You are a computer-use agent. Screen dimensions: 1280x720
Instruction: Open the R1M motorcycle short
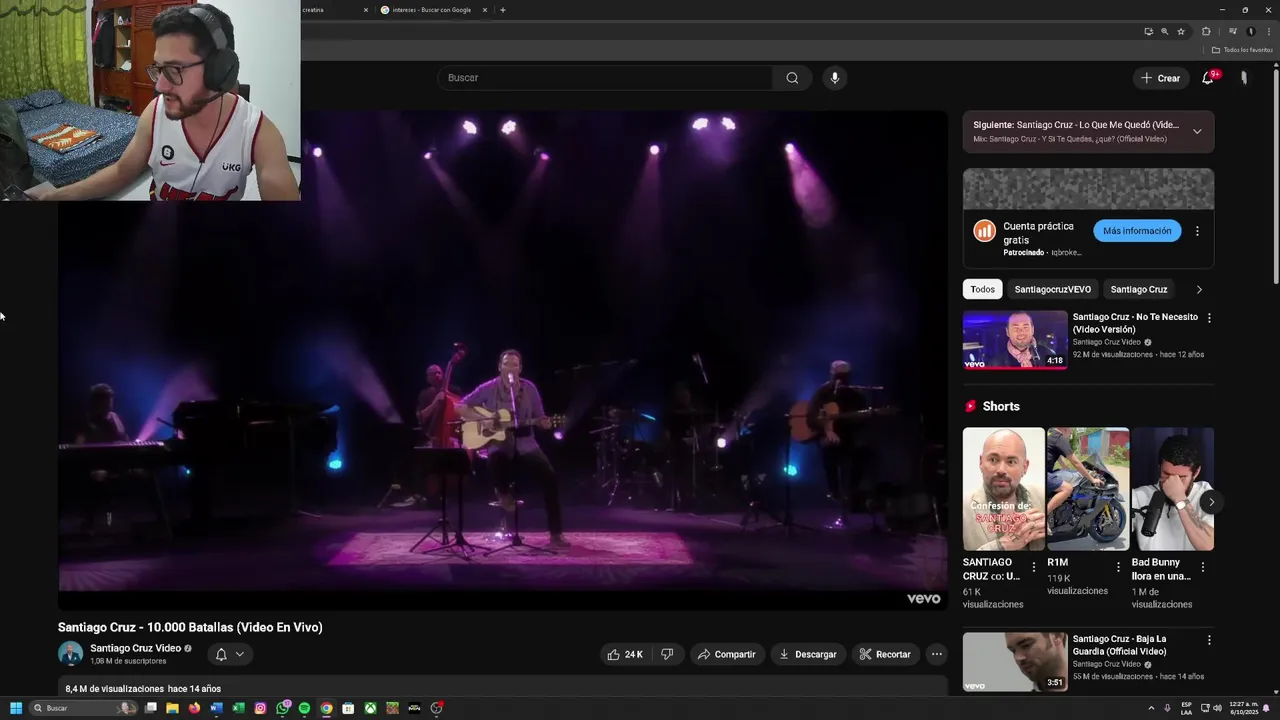pyautogui.click(x=1088, y=489)
